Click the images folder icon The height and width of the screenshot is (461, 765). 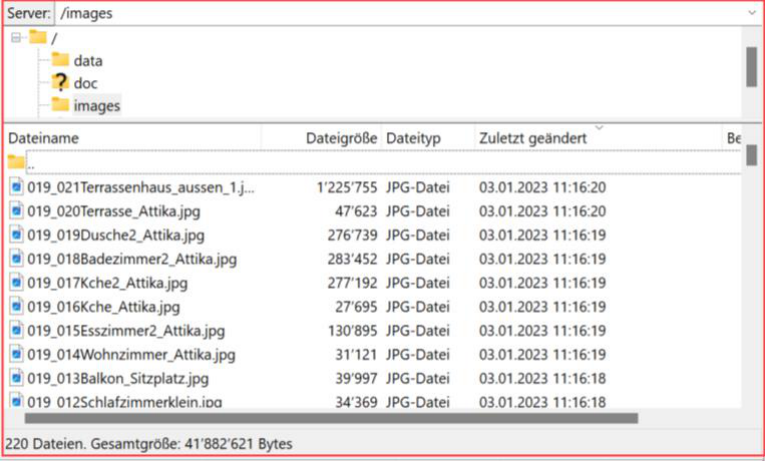click(60, 104)
